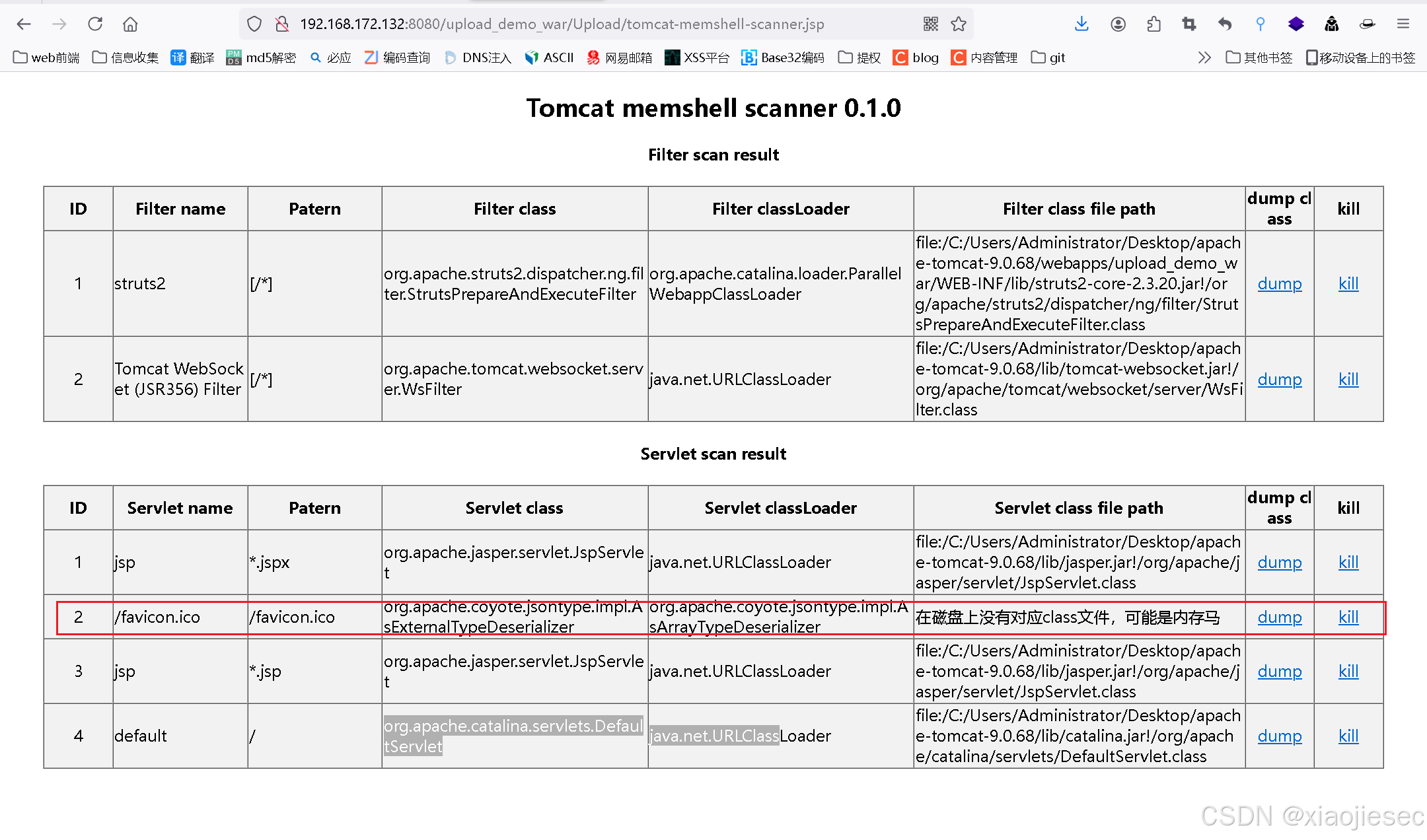The width and height of the screenshot is (1427, 840).
Task: Click the account profile icon
Action: [1118, 24]
